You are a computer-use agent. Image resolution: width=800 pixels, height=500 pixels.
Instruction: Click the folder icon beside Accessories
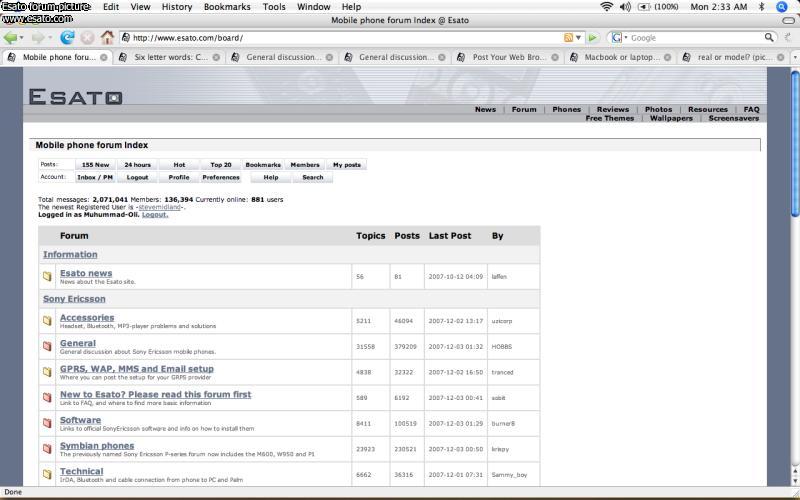(x=47, y=320)
